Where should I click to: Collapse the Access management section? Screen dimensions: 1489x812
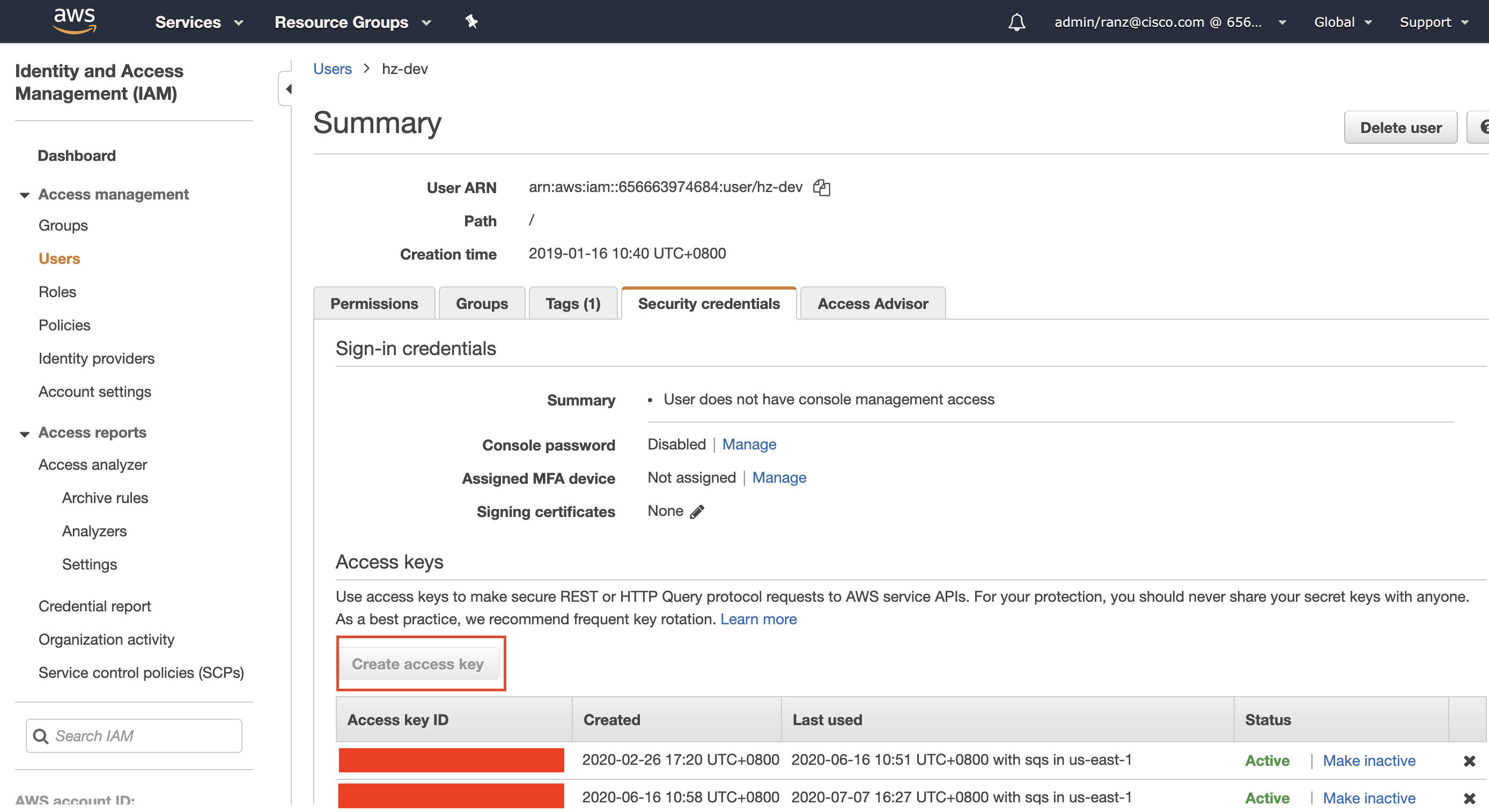tap(24, 195)
